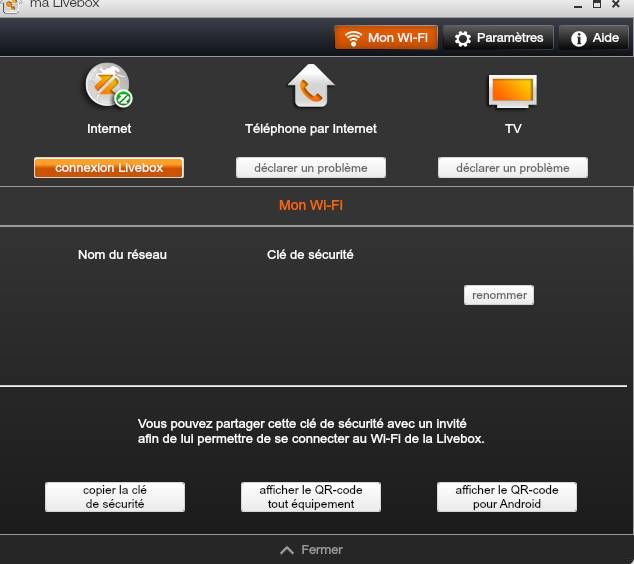Viewport: 634px width, 564px height.
Task: Click the Téléphone par Internet house icon
Action: (311, 86)
